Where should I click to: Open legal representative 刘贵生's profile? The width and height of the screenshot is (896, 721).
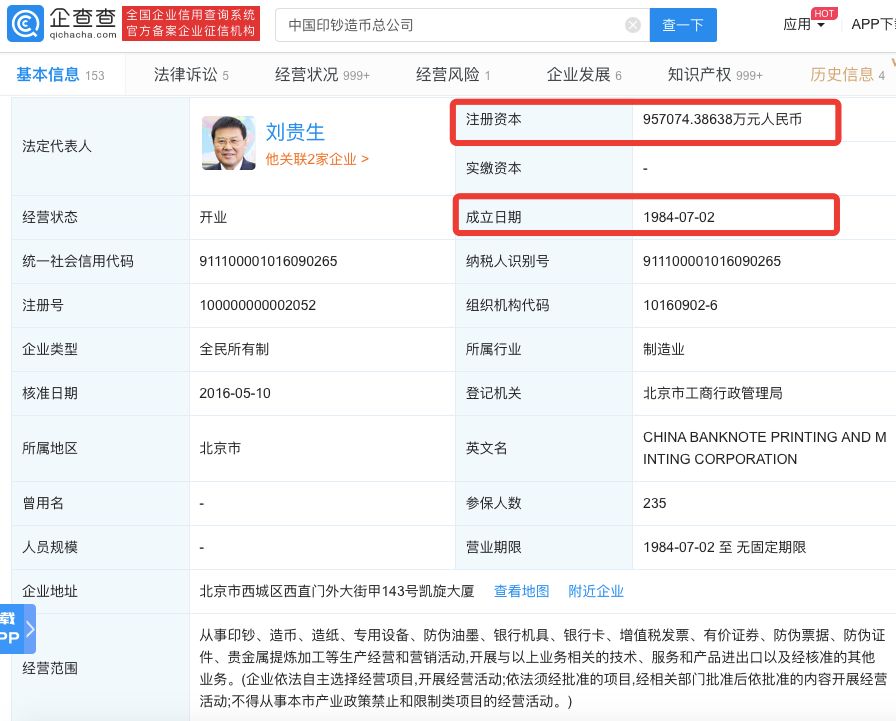pyautogui.click(x=295, y=131)
